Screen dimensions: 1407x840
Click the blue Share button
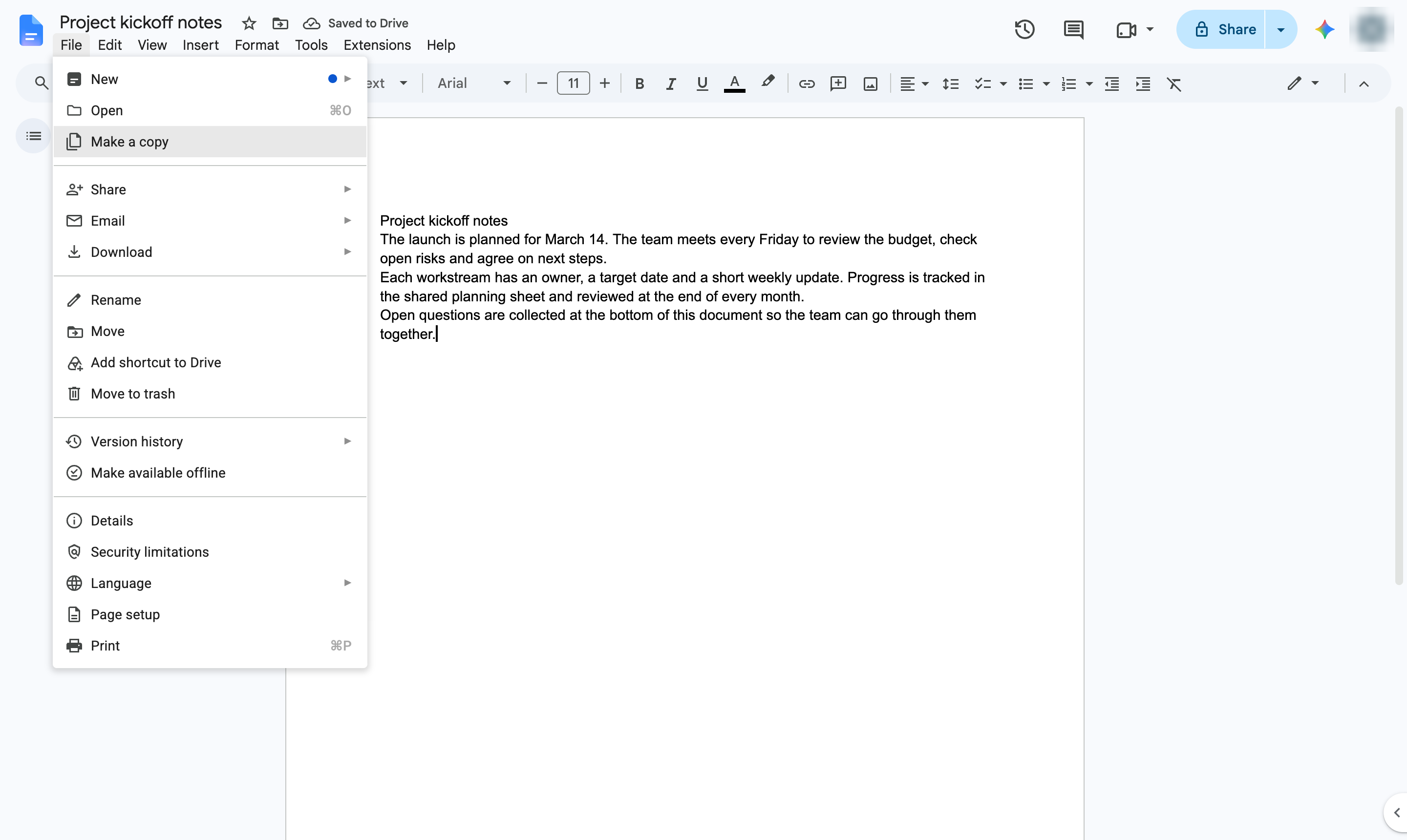click(1221, 29)
